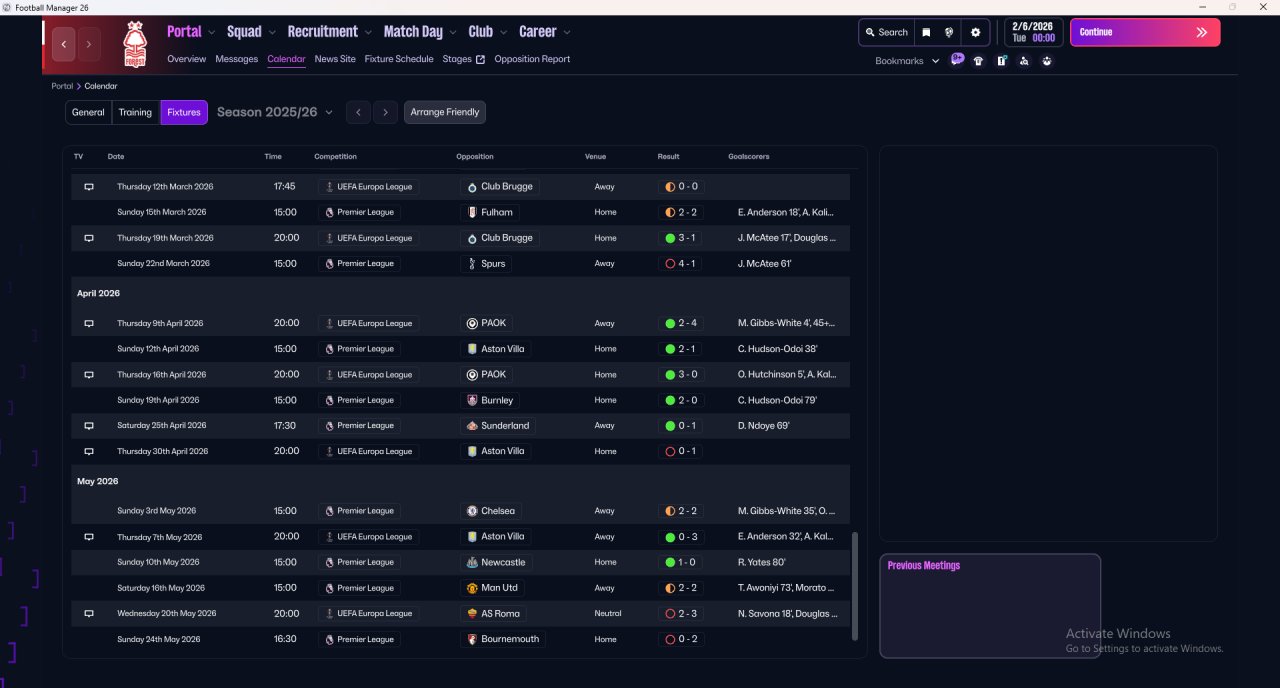Select the Calendar tab
Screen dimensions: 1280x688
286,59
